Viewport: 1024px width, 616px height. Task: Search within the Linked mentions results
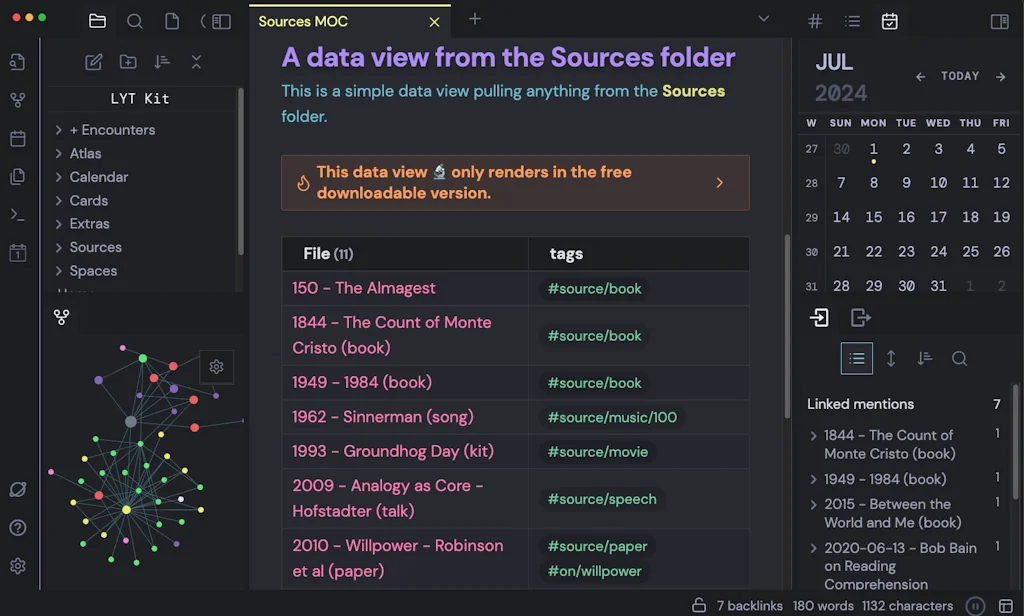pos(959,358)
